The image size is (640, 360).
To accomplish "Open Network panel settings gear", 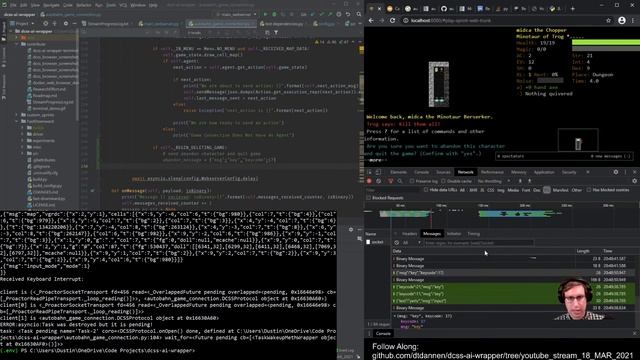I will 635,181.
